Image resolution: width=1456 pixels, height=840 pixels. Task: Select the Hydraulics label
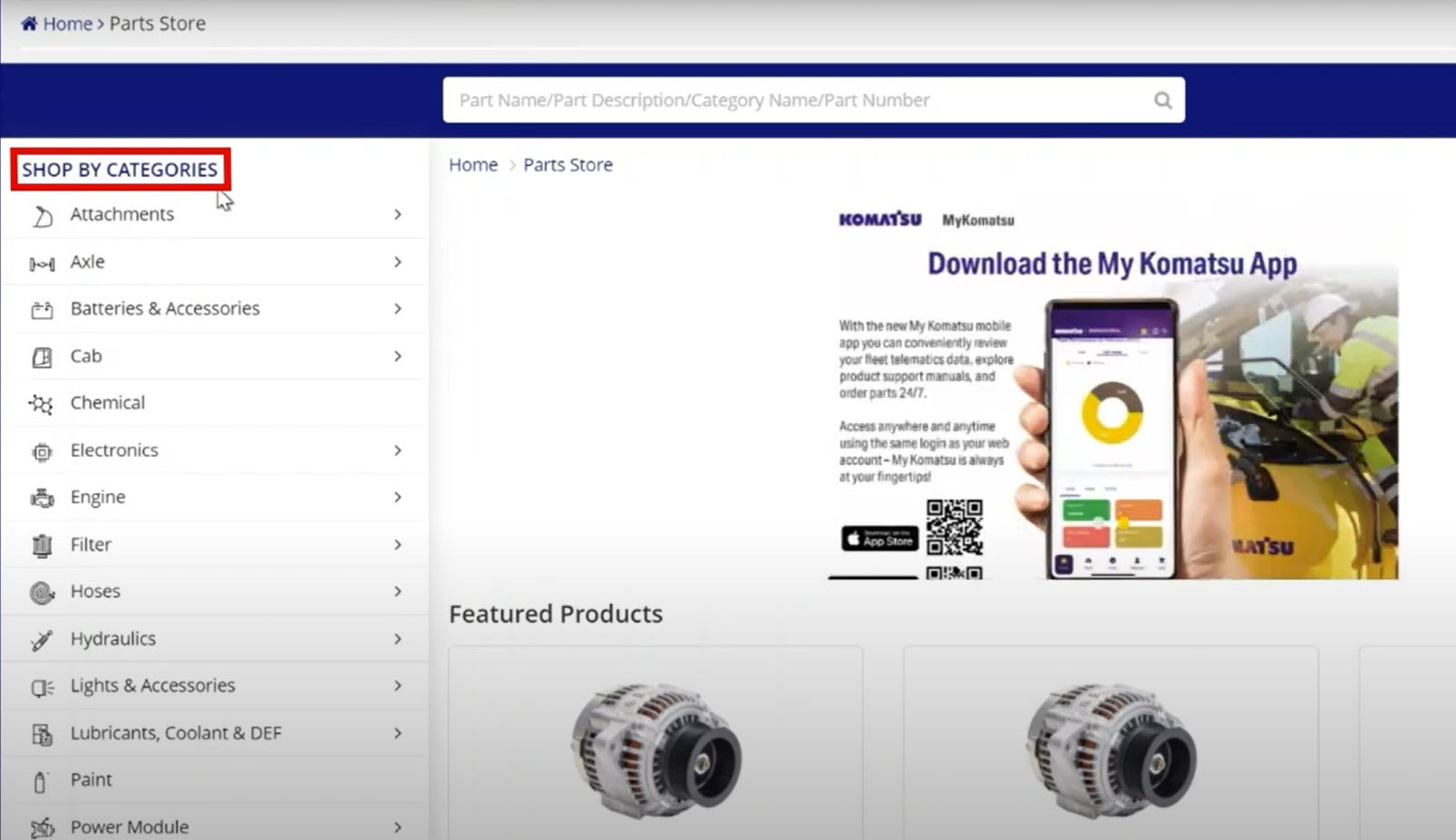coord(113,639)
